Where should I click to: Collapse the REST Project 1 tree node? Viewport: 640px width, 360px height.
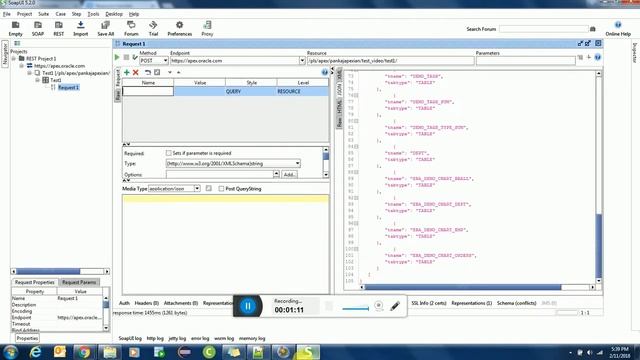[x=14, y=58]
